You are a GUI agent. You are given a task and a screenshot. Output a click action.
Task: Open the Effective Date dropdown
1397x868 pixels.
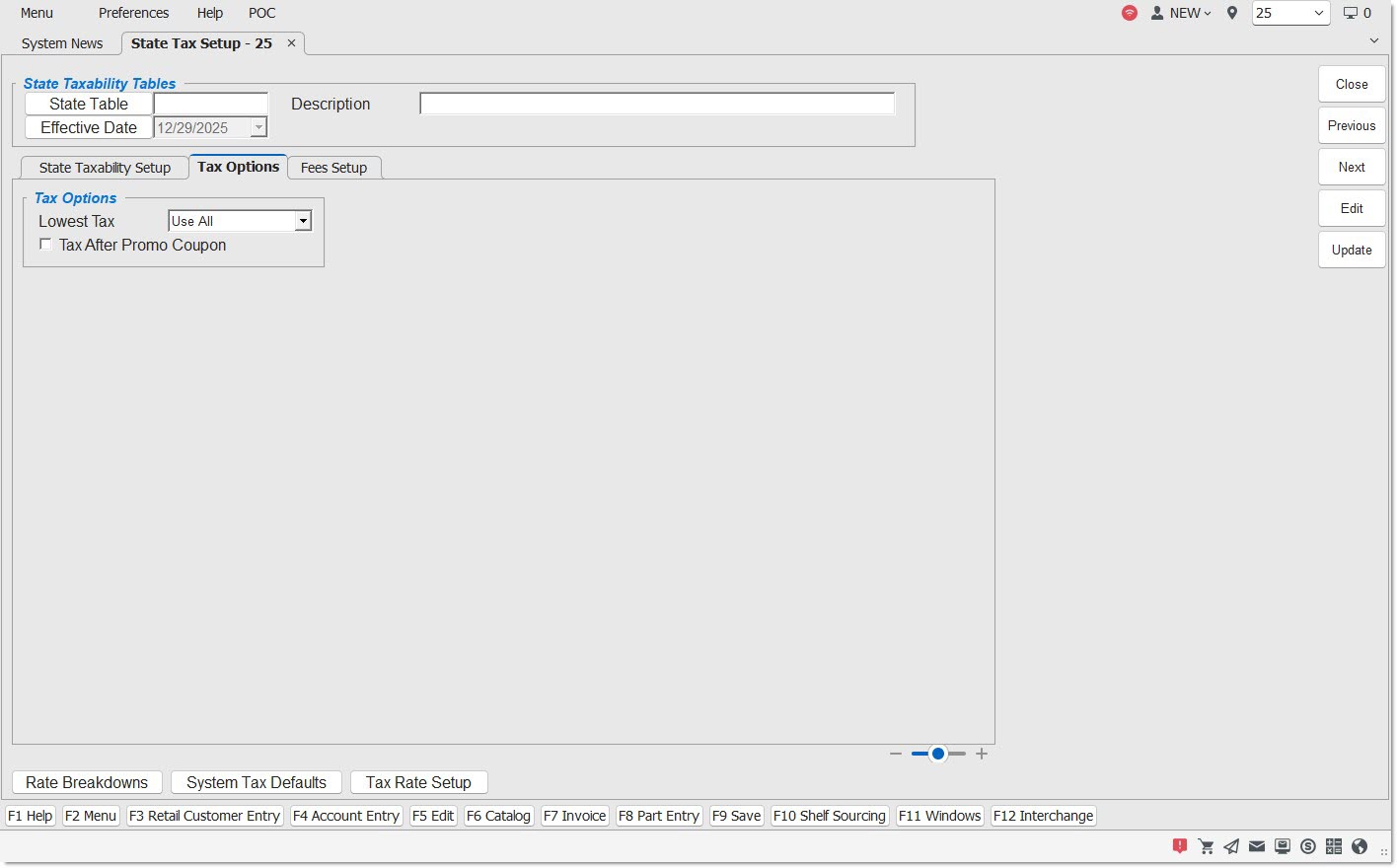258,128
